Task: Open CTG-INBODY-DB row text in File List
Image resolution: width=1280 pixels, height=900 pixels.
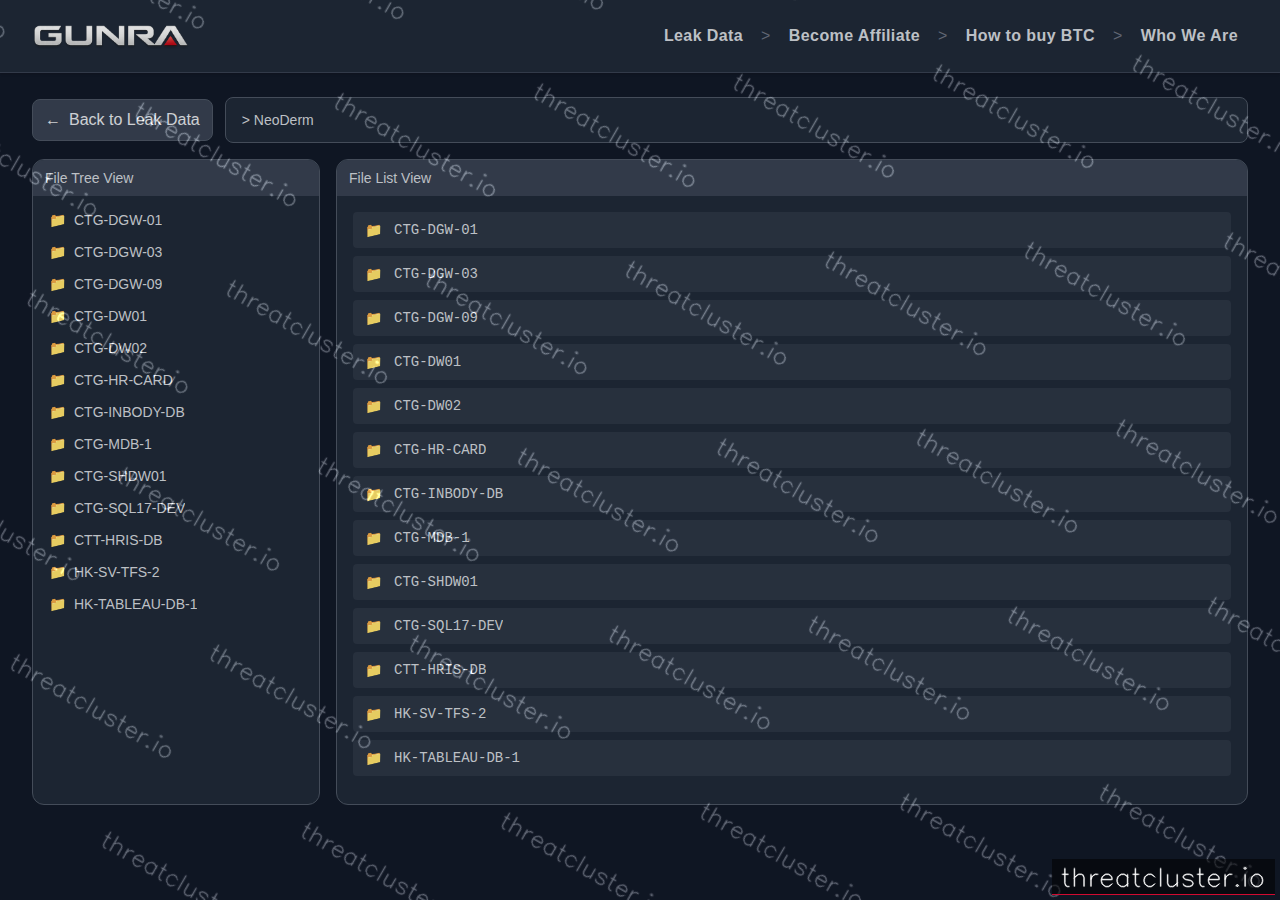Action: [x=448, y=494]
